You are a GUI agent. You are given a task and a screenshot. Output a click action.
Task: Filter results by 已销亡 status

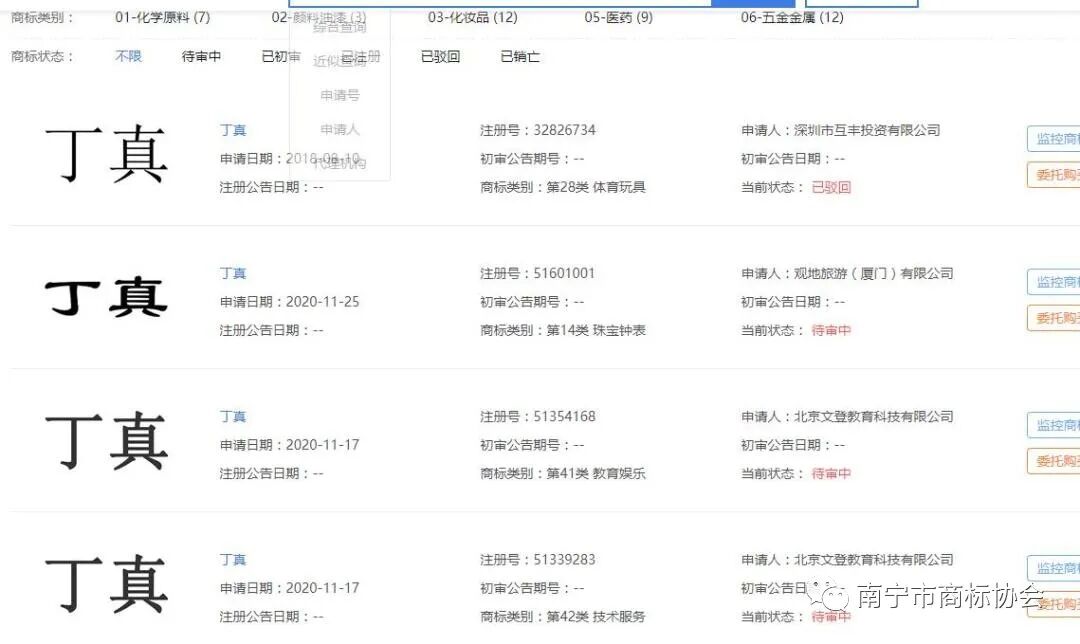click(519, 56)
